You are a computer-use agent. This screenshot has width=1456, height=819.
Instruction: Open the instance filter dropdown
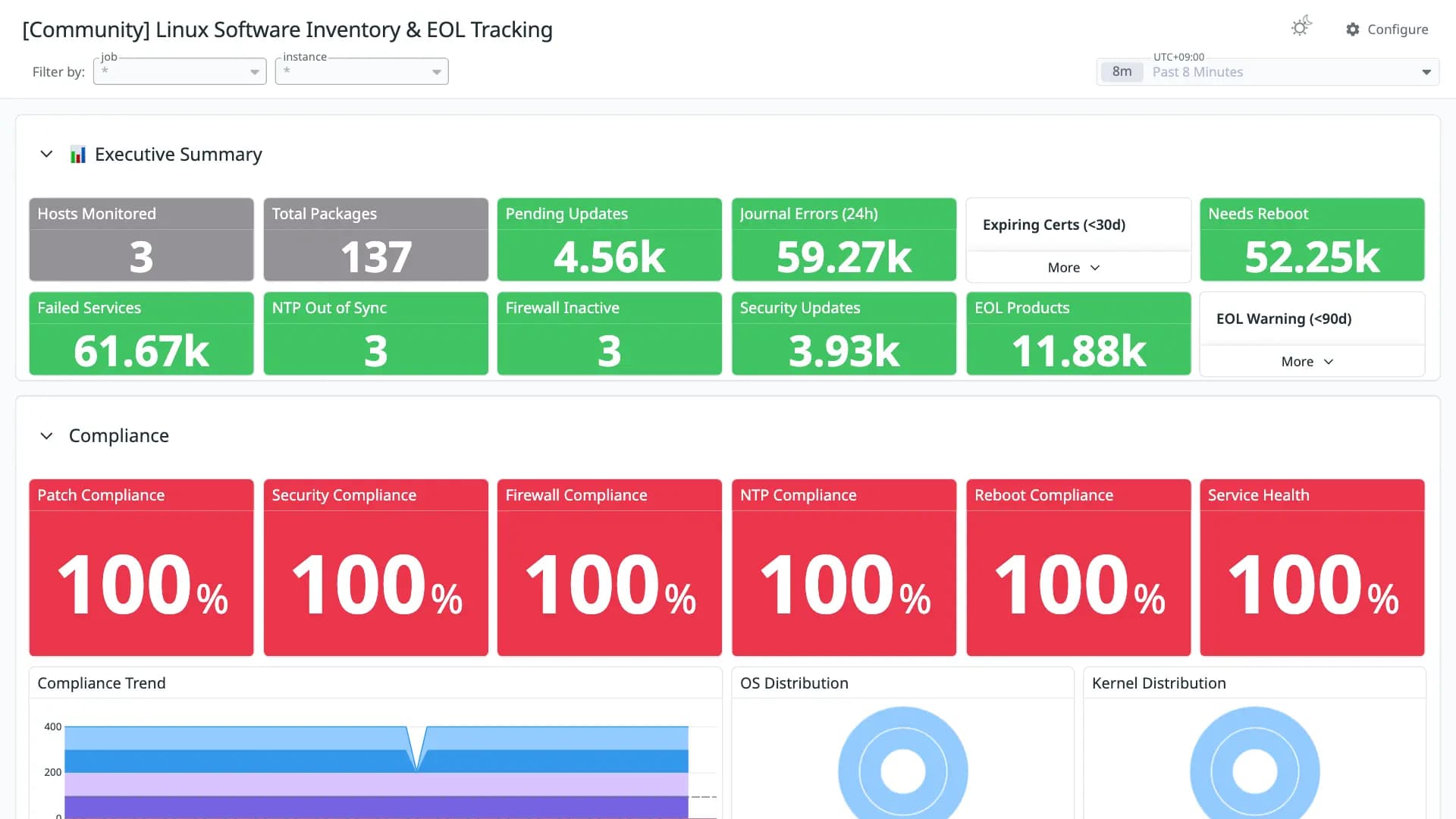tap(362, 71)
